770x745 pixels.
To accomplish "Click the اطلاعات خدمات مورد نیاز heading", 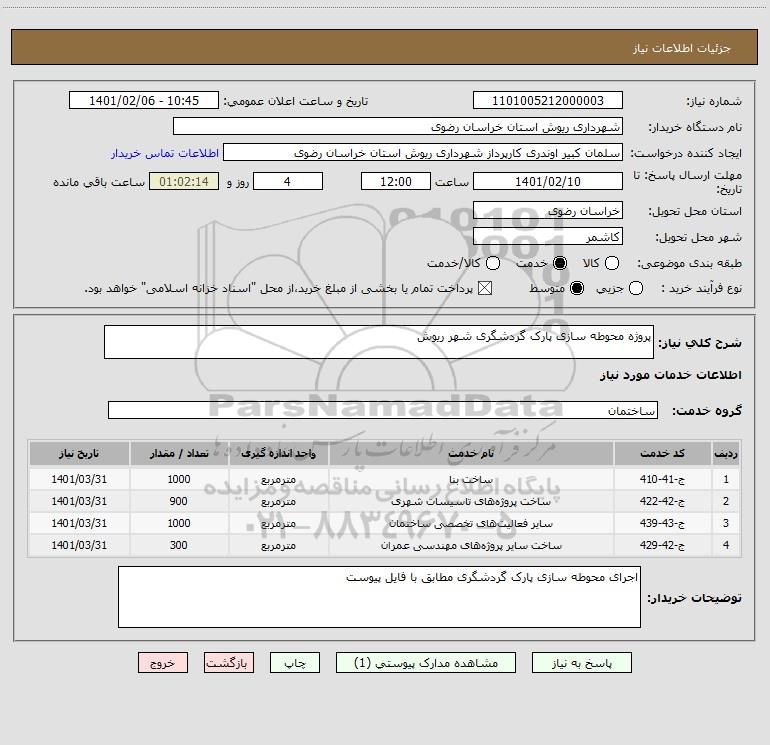I will click(x=670, y=375).
